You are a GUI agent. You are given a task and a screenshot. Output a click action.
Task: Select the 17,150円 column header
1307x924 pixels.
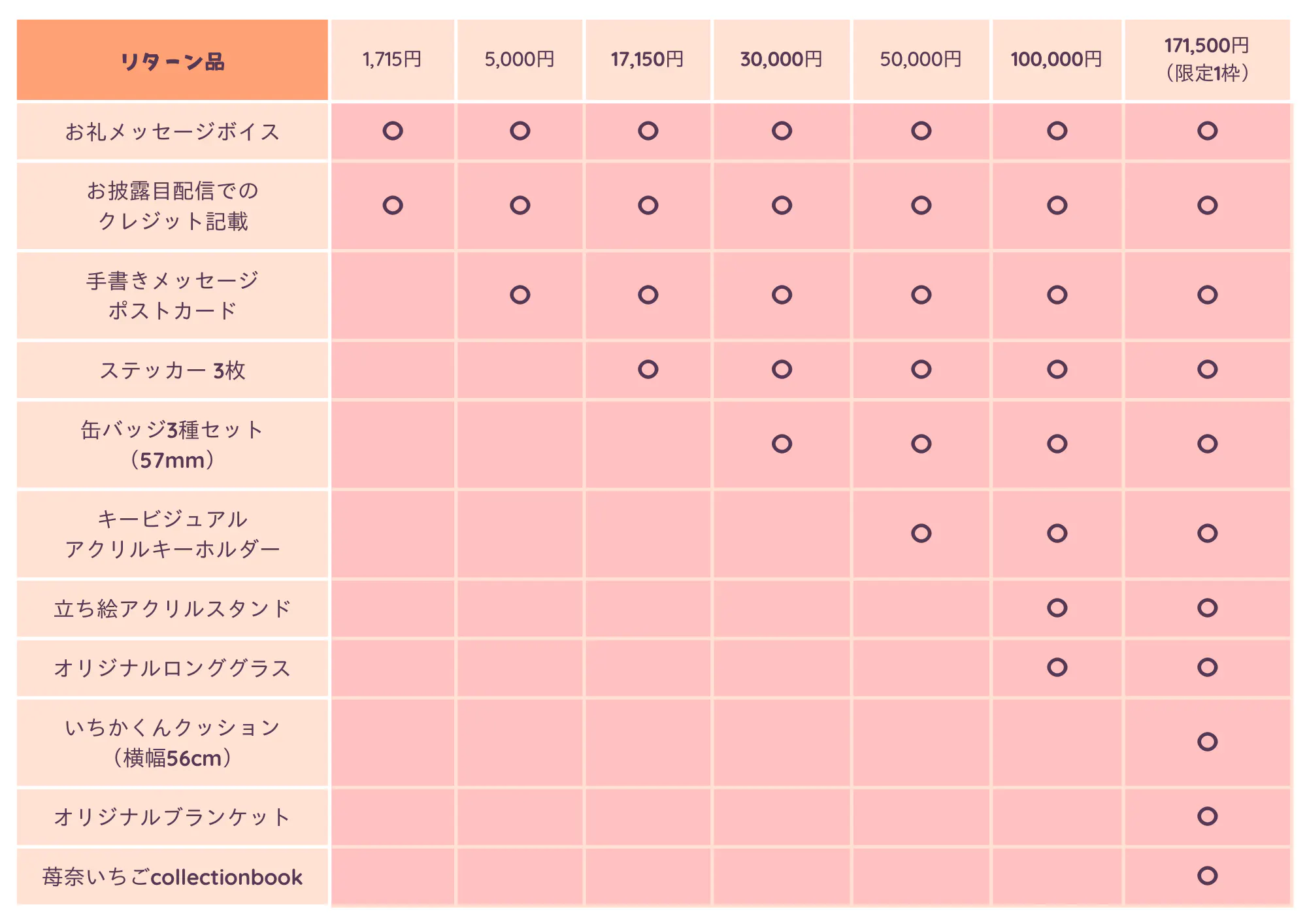(x=648, y=59)
